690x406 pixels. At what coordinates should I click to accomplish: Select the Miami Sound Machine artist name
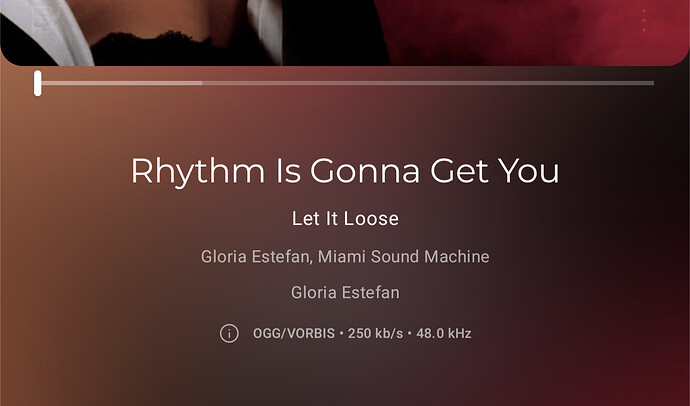point(404,256)
